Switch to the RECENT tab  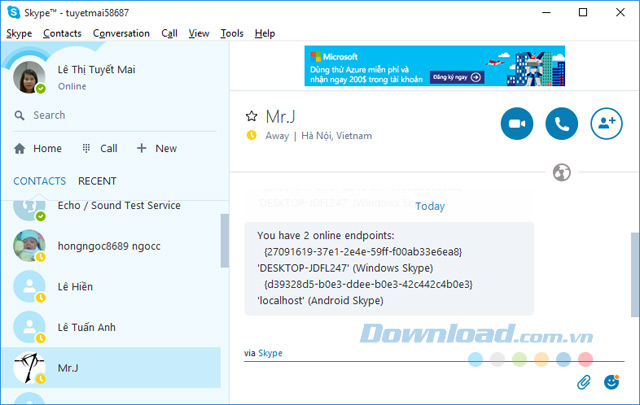pos(97,181)
